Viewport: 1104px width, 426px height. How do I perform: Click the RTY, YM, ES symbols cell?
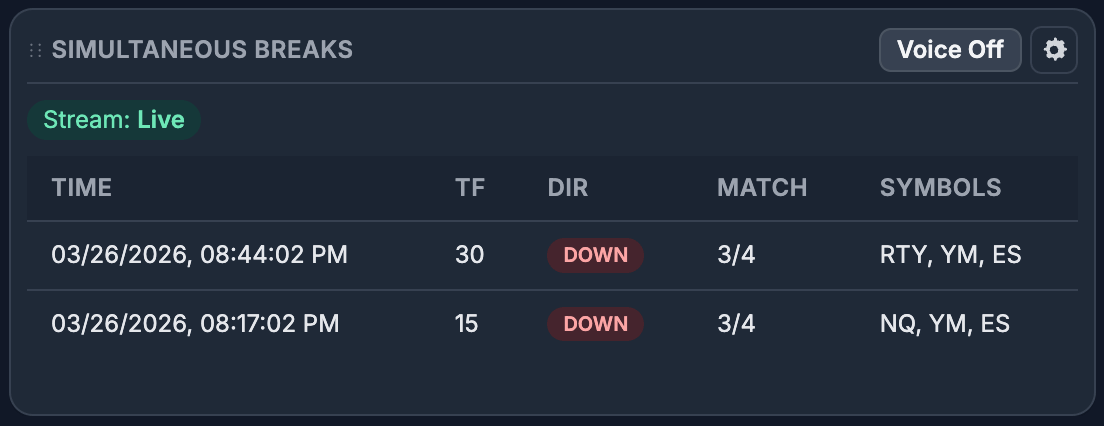[x=950, y=255]
